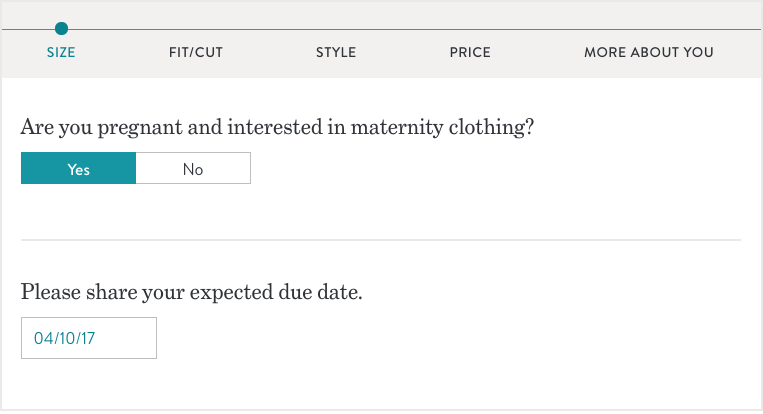763x414 pixels.
Task: Click the maternity clothing question text
Action: [x=277, y=128]
